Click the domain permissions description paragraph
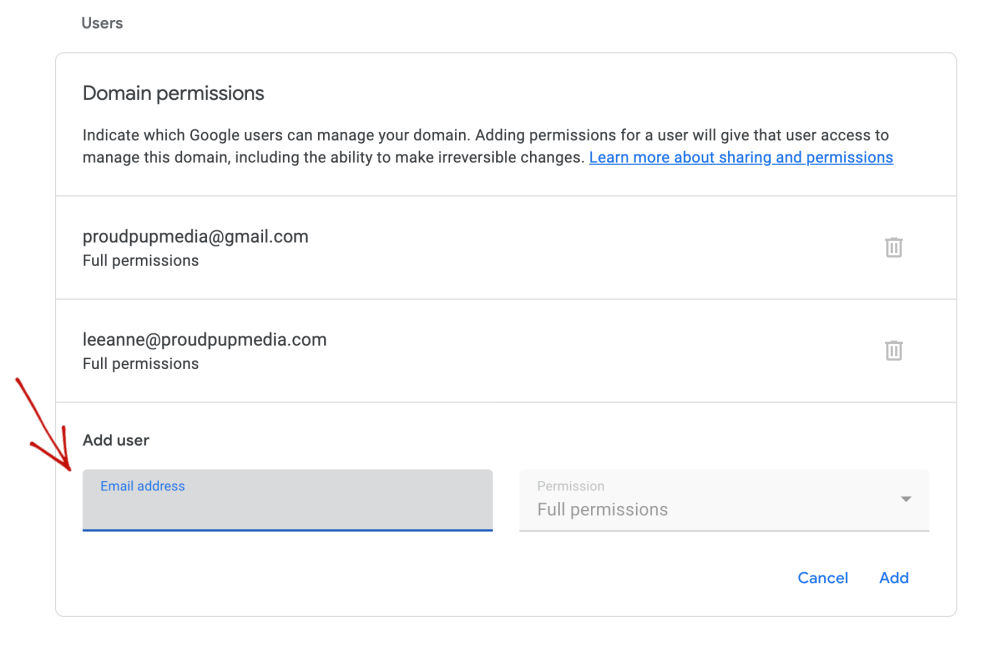The width and height of the screenshot is (1000, 648). tap(488, 146)
